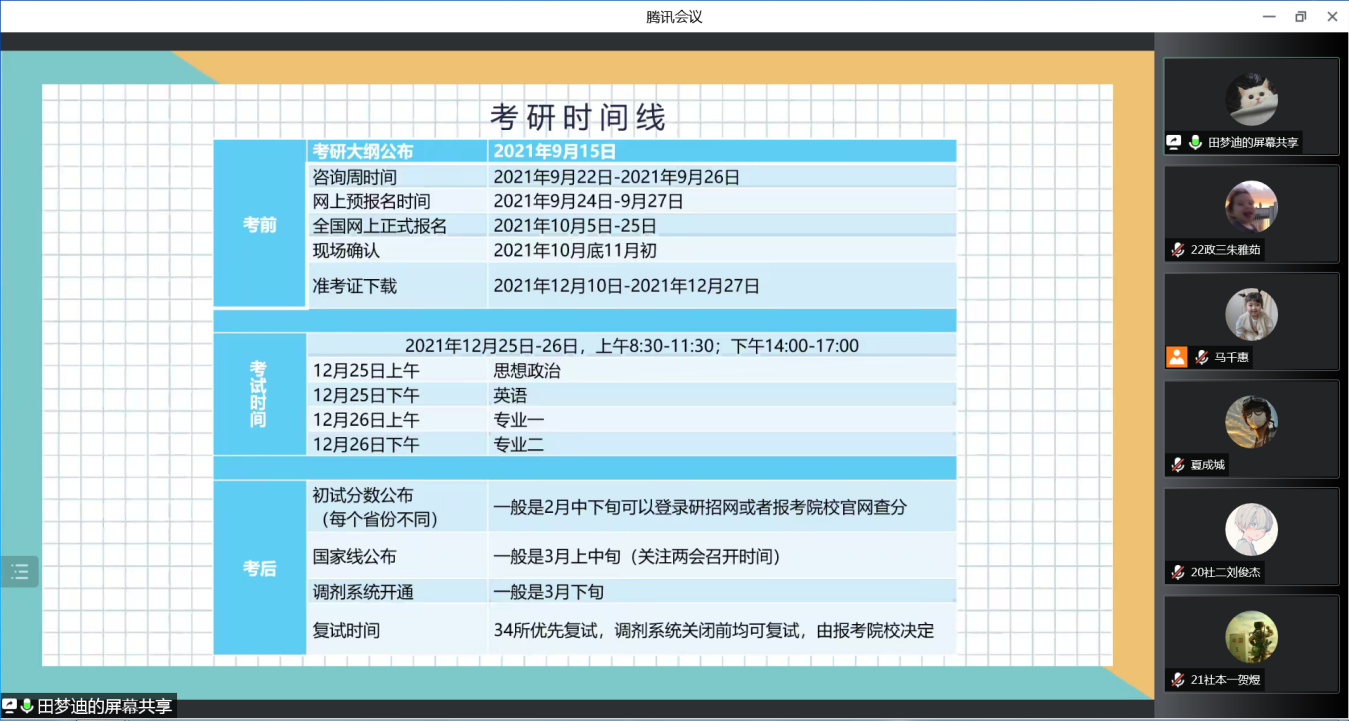Screen dimensions: 1349x721
Task: Toggle the muted microphone for 21社本一贺煜
Action: [1178, 680]
